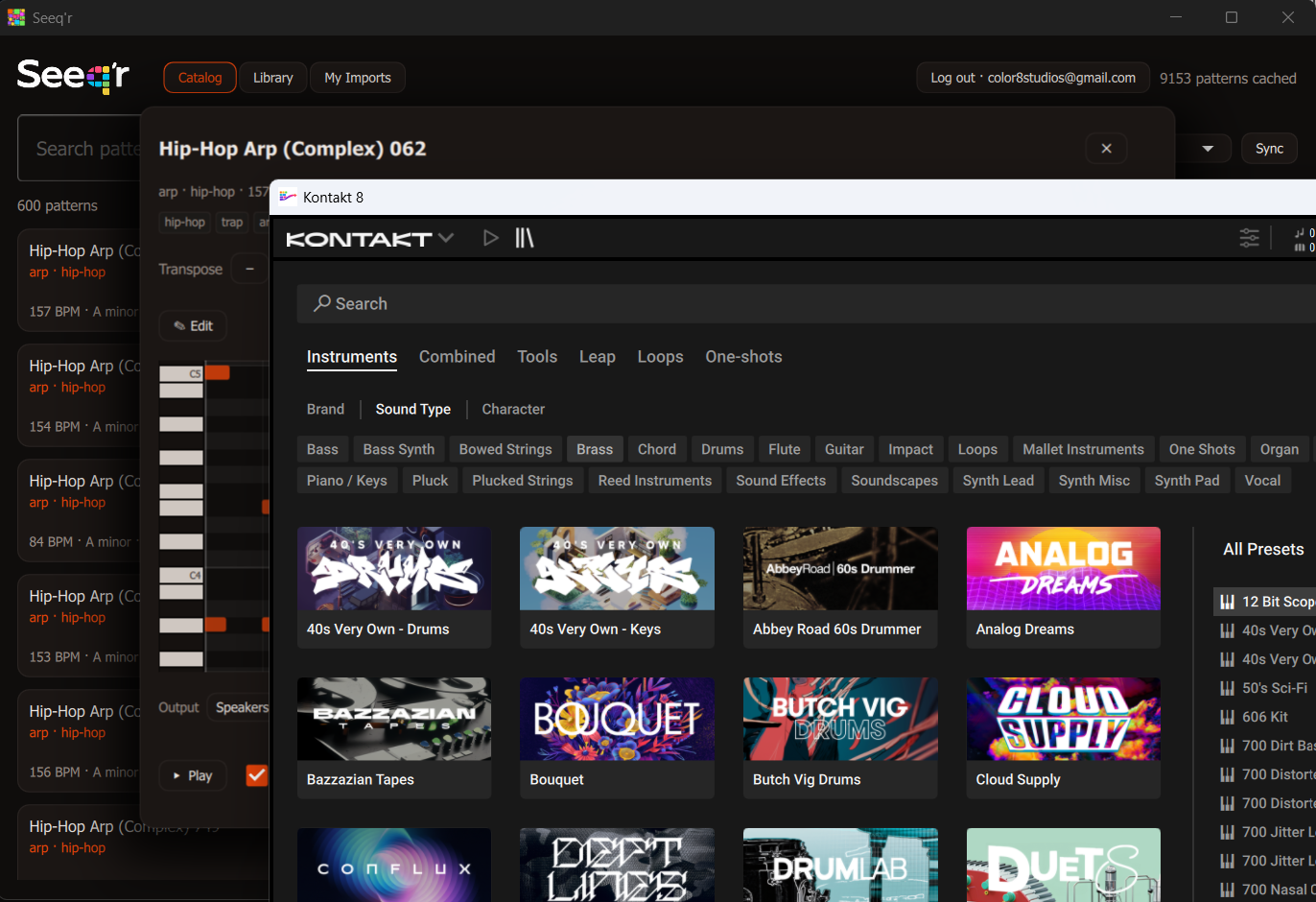Click the Sync button

(x=1269, y=149)
